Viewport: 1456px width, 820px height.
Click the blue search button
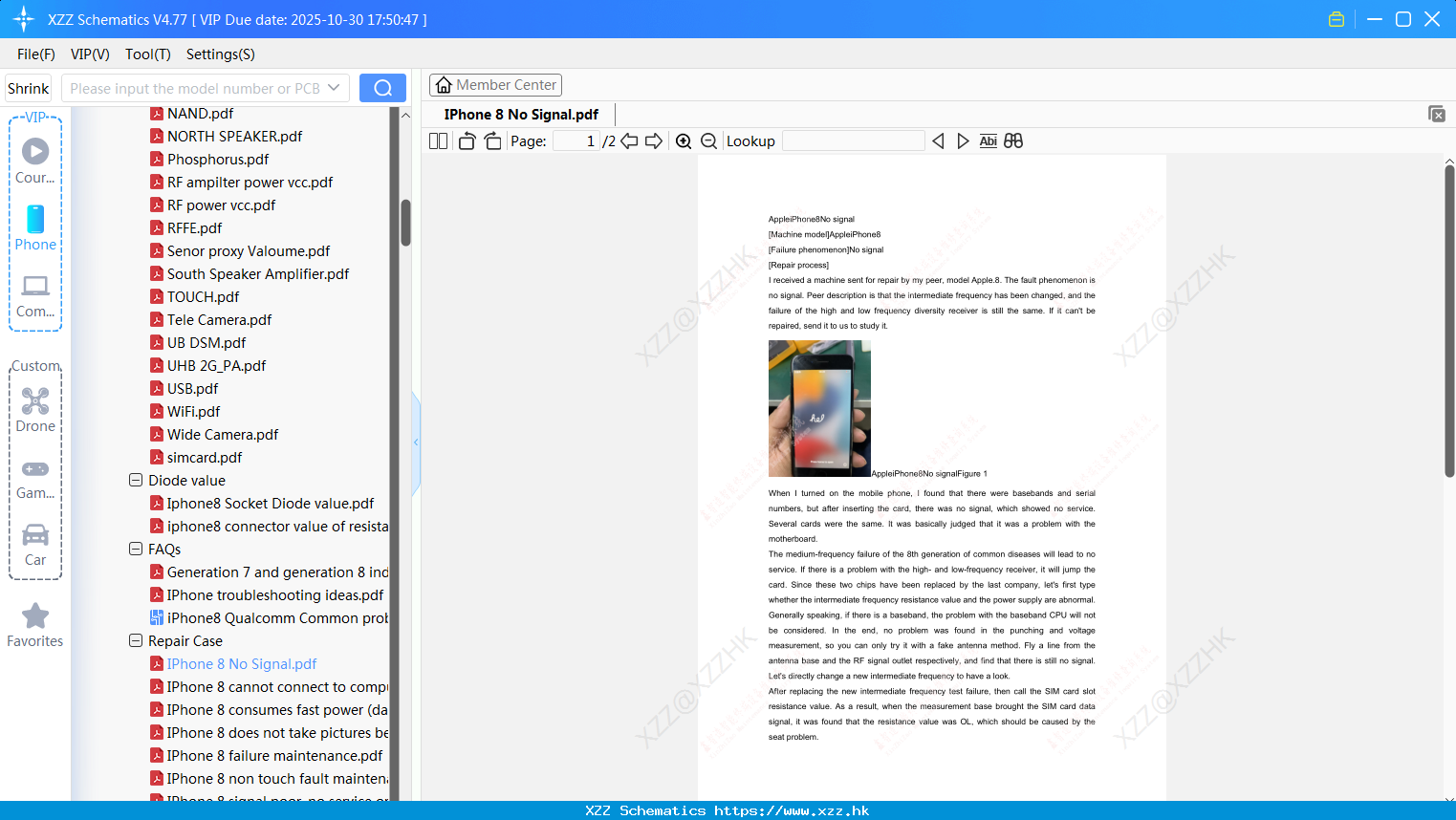click(x=382, y=88)
